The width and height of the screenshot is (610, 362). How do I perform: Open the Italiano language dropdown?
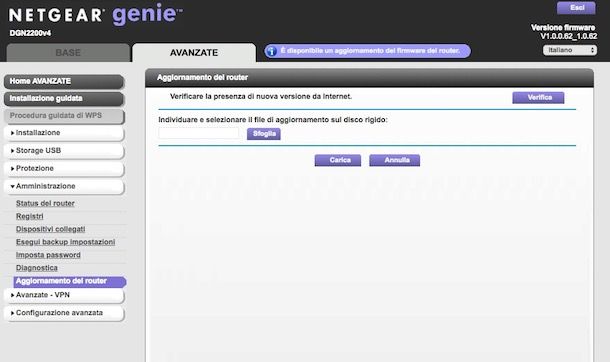coord(570,50)
